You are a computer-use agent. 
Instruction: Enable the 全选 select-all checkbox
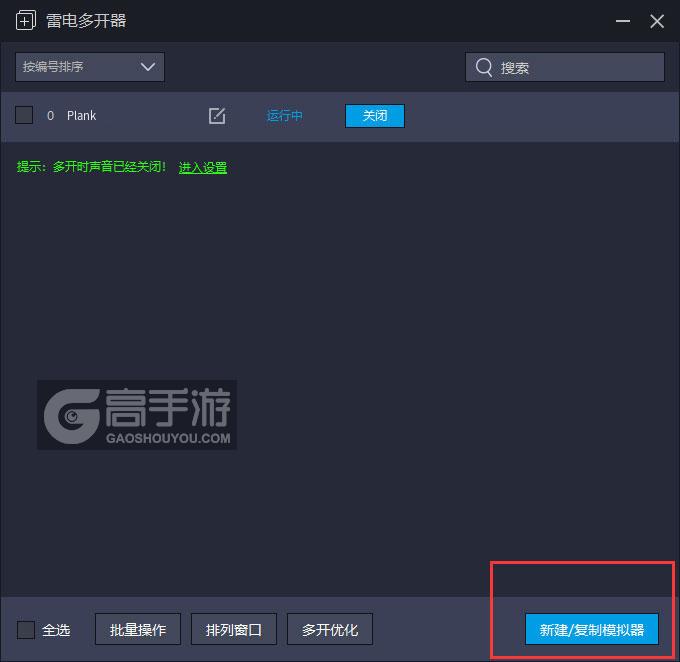pyautogui.click(x=26, y=629)
